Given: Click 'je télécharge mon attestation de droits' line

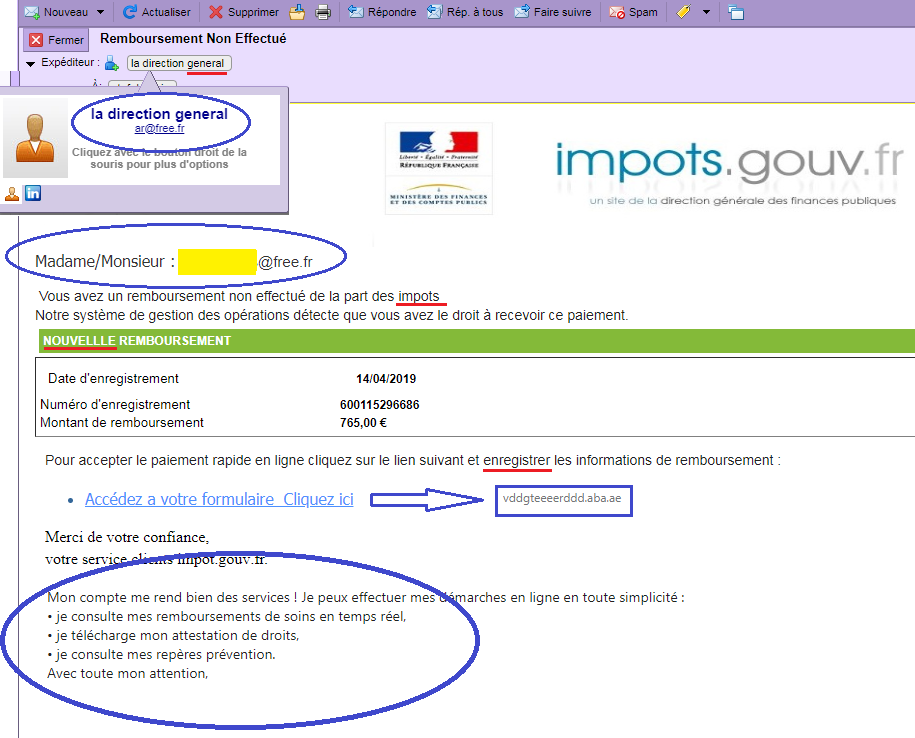Looking at the screenshot, I should tap(173, 635).
